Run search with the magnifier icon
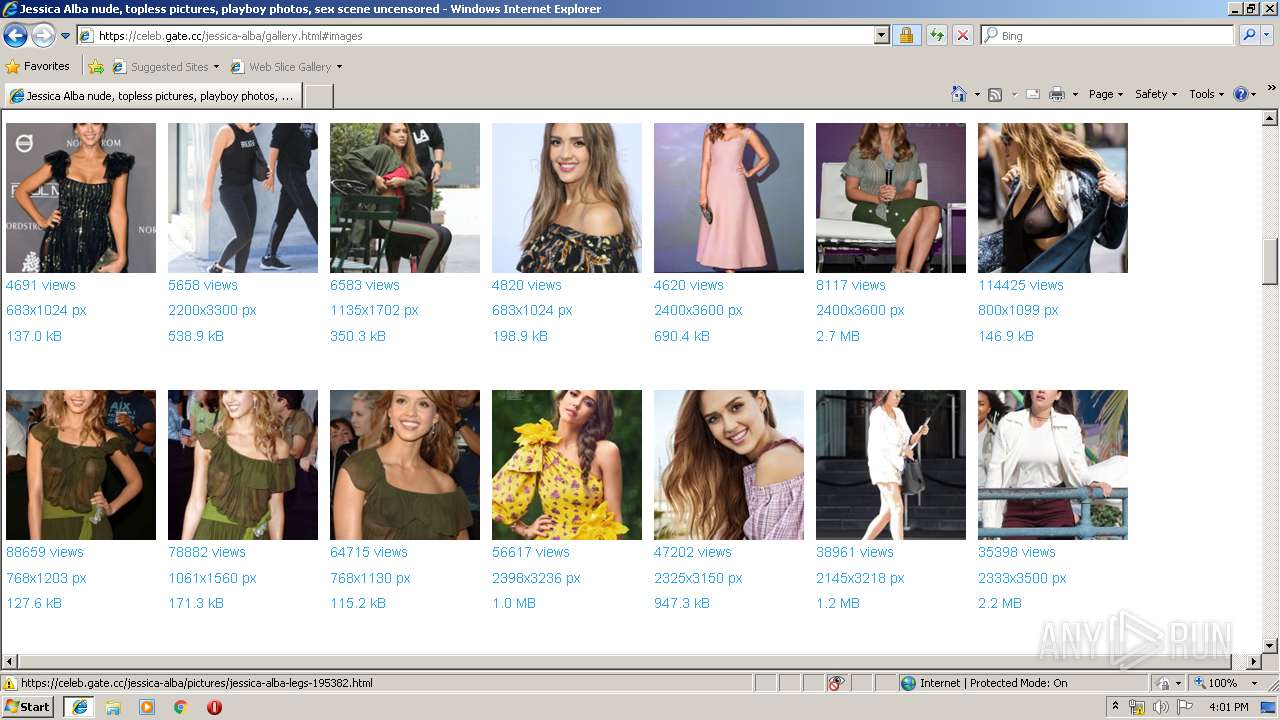Viewport: 1280px width, 720px height. pos(1249,36)
